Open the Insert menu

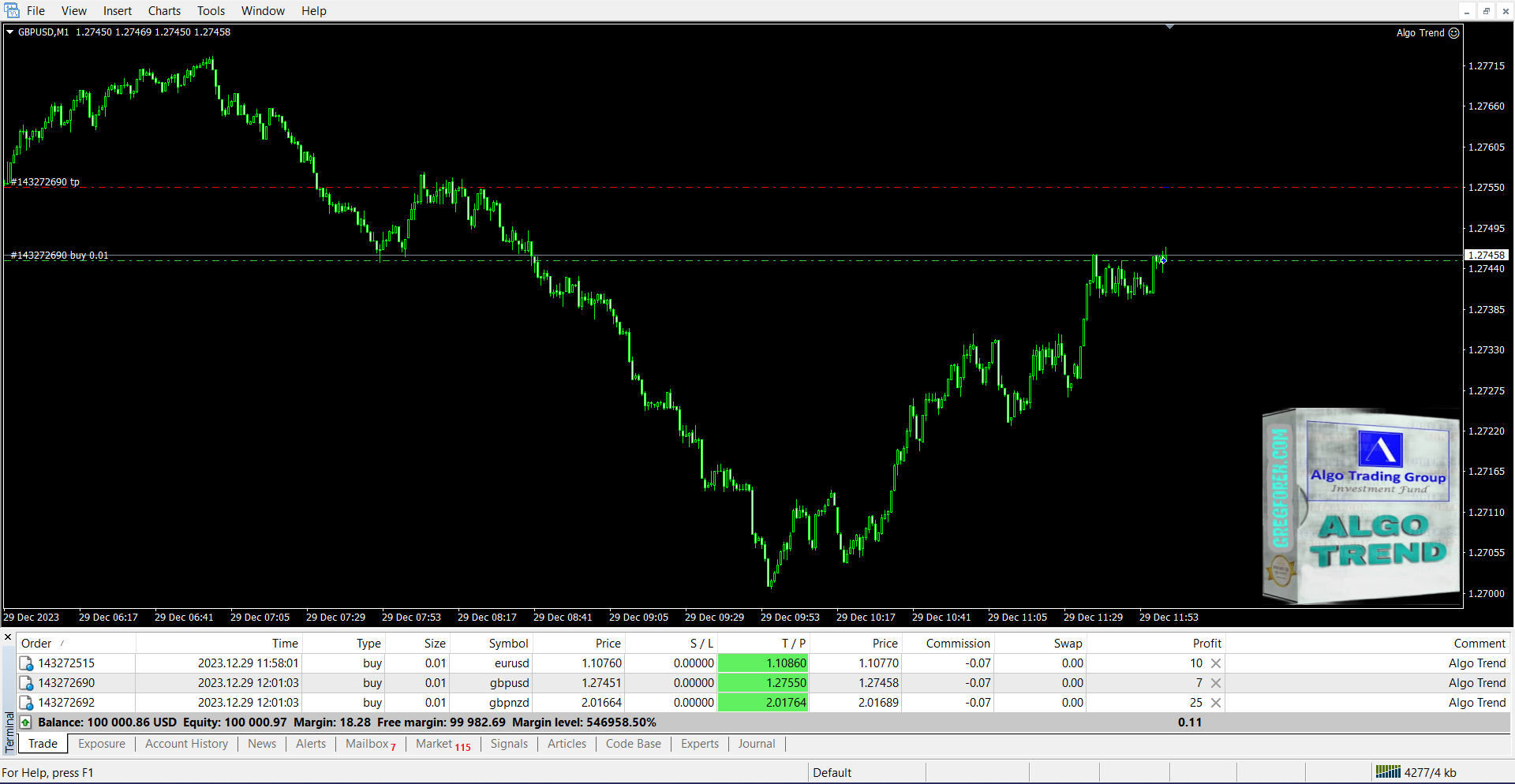tap(117, 11)
